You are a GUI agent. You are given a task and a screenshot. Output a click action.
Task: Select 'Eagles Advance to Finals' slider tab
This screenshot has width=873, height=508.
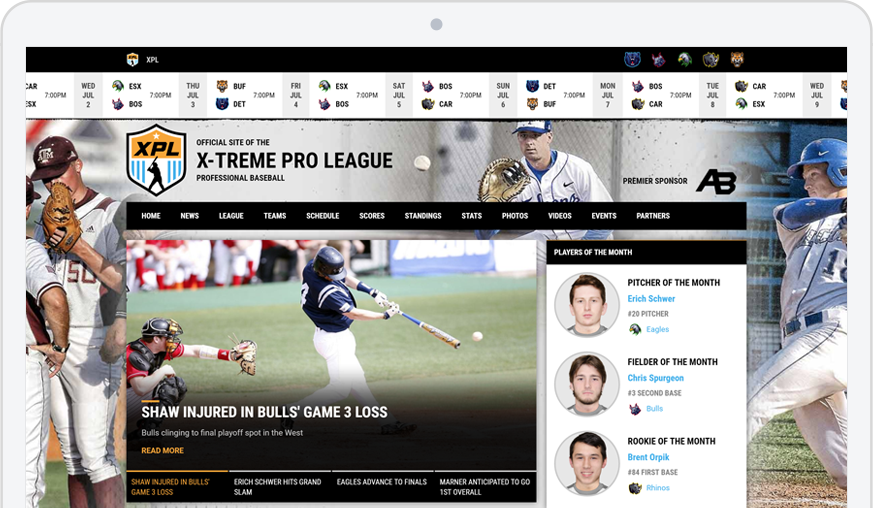pos(382,487)
